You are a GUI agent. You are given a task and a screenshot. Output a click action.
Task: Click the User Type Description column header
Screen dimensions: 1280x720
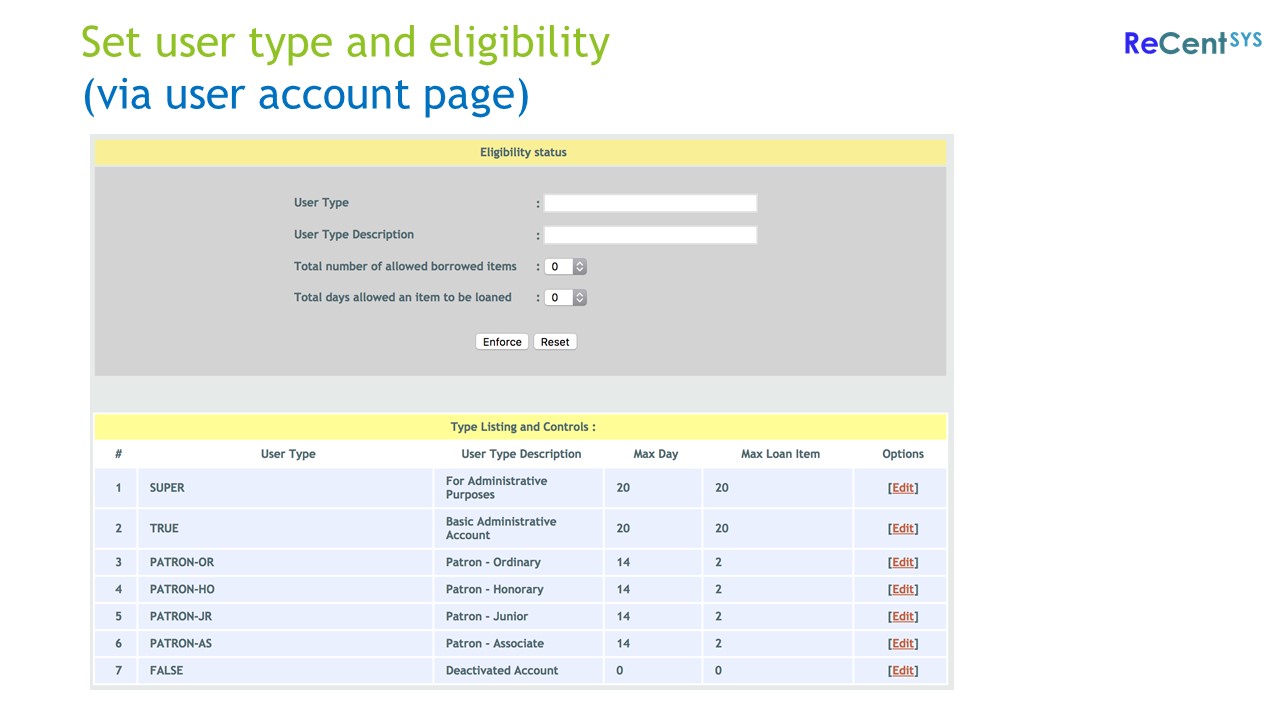pos(521,454)
